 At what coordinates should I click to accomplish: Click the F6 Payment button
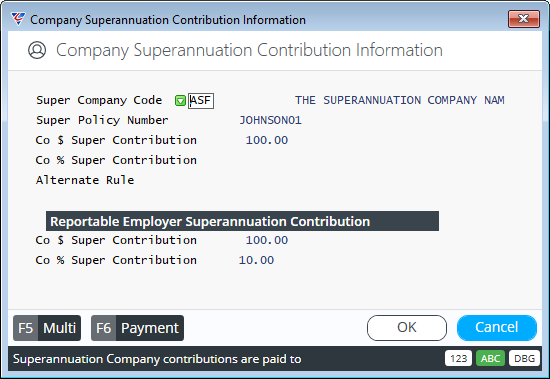click(x=138, y=328)
